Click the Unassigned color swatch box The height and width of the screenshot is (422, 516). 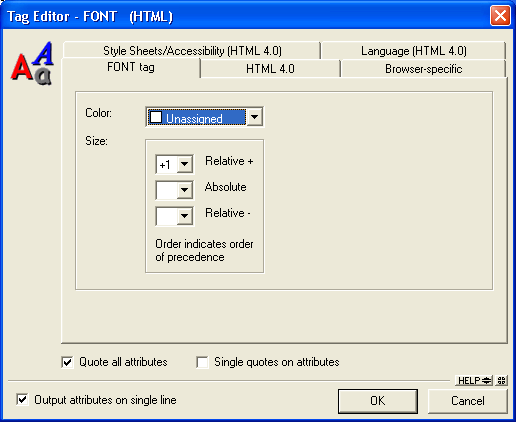(156, 117)
